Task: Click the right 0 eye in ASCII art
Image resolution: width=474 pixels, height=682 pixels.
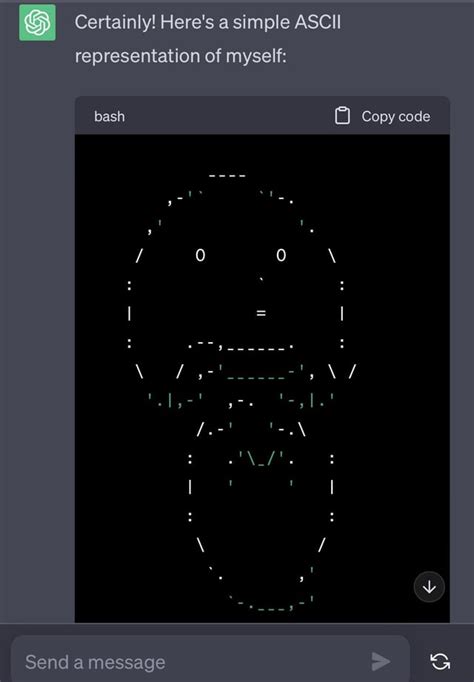Action: tap(281, 255)
